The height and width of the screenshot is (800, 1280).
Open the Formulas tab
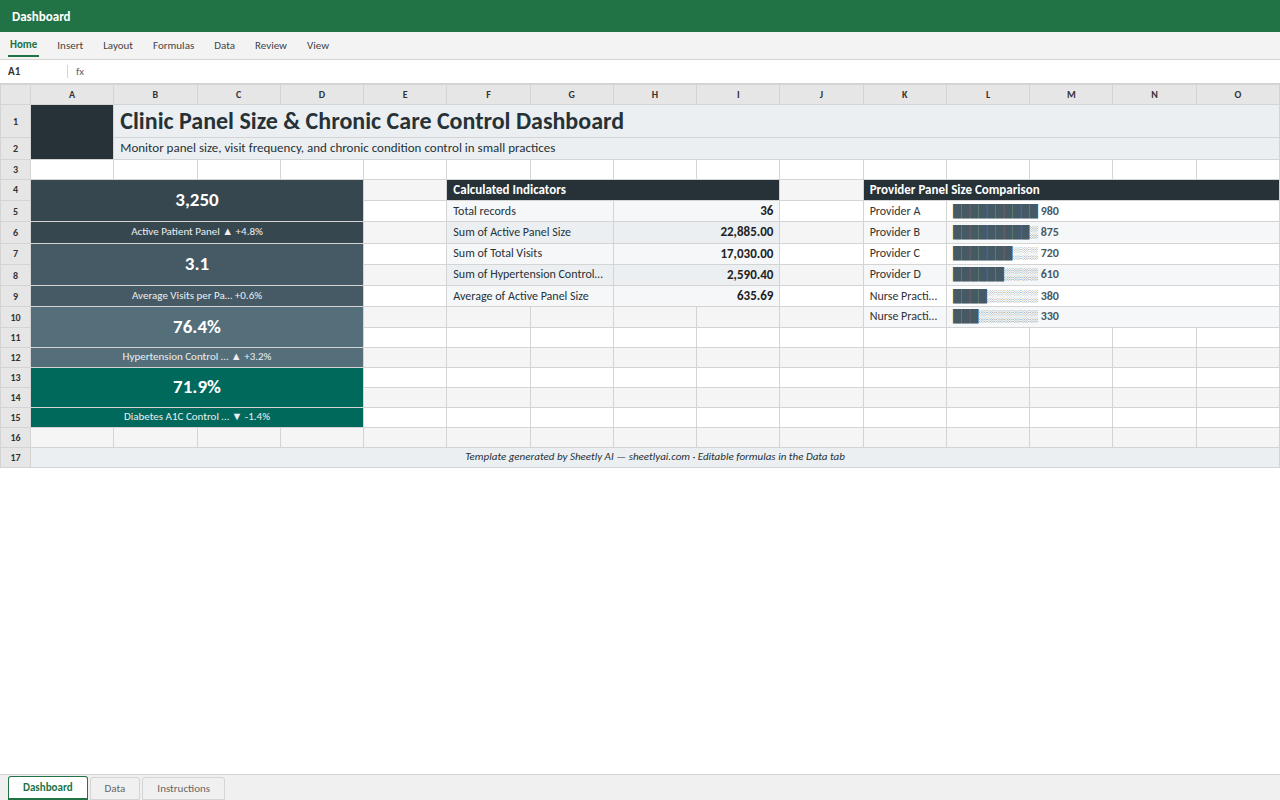(173, 46)
